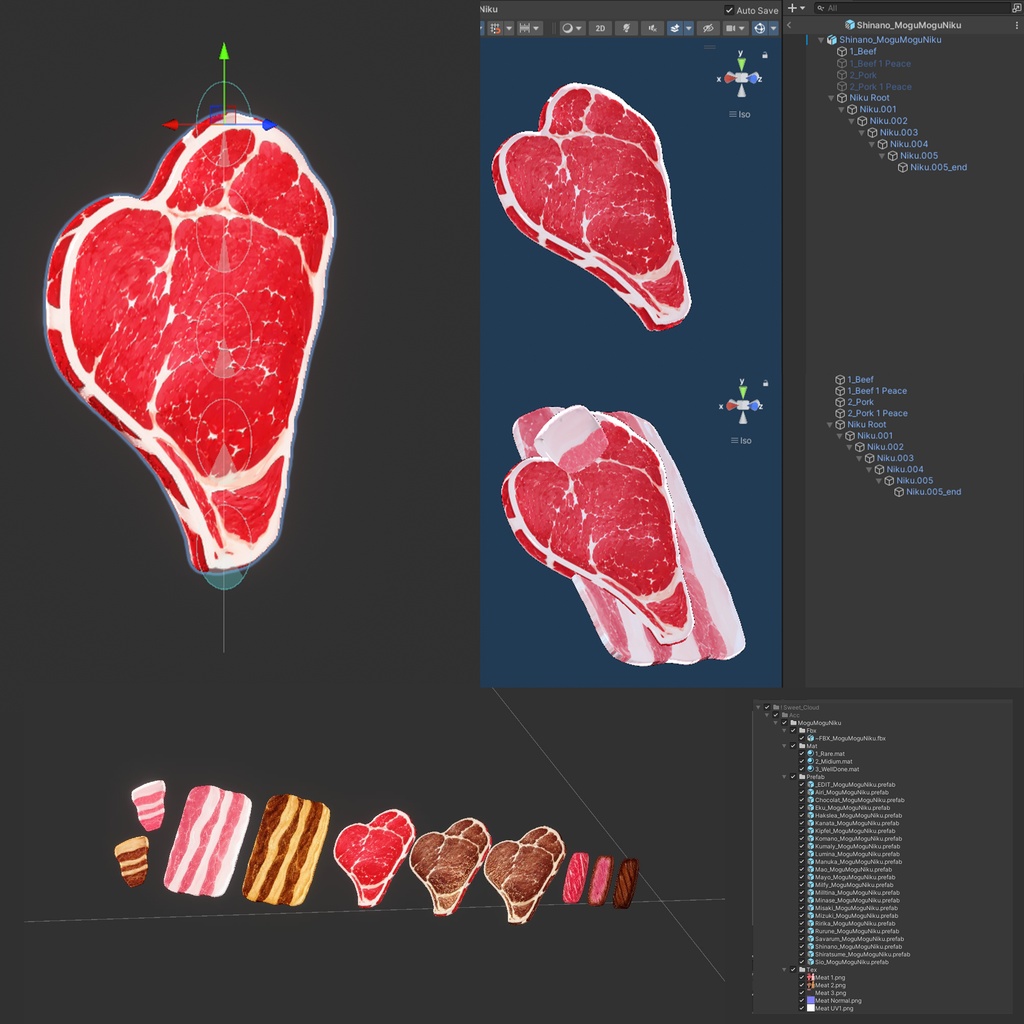The height and width of the screenshot is (1024, 1024).
Task: Click red X move arrow beside the steak
Action: pyautogui.click(x=170, y=124)
